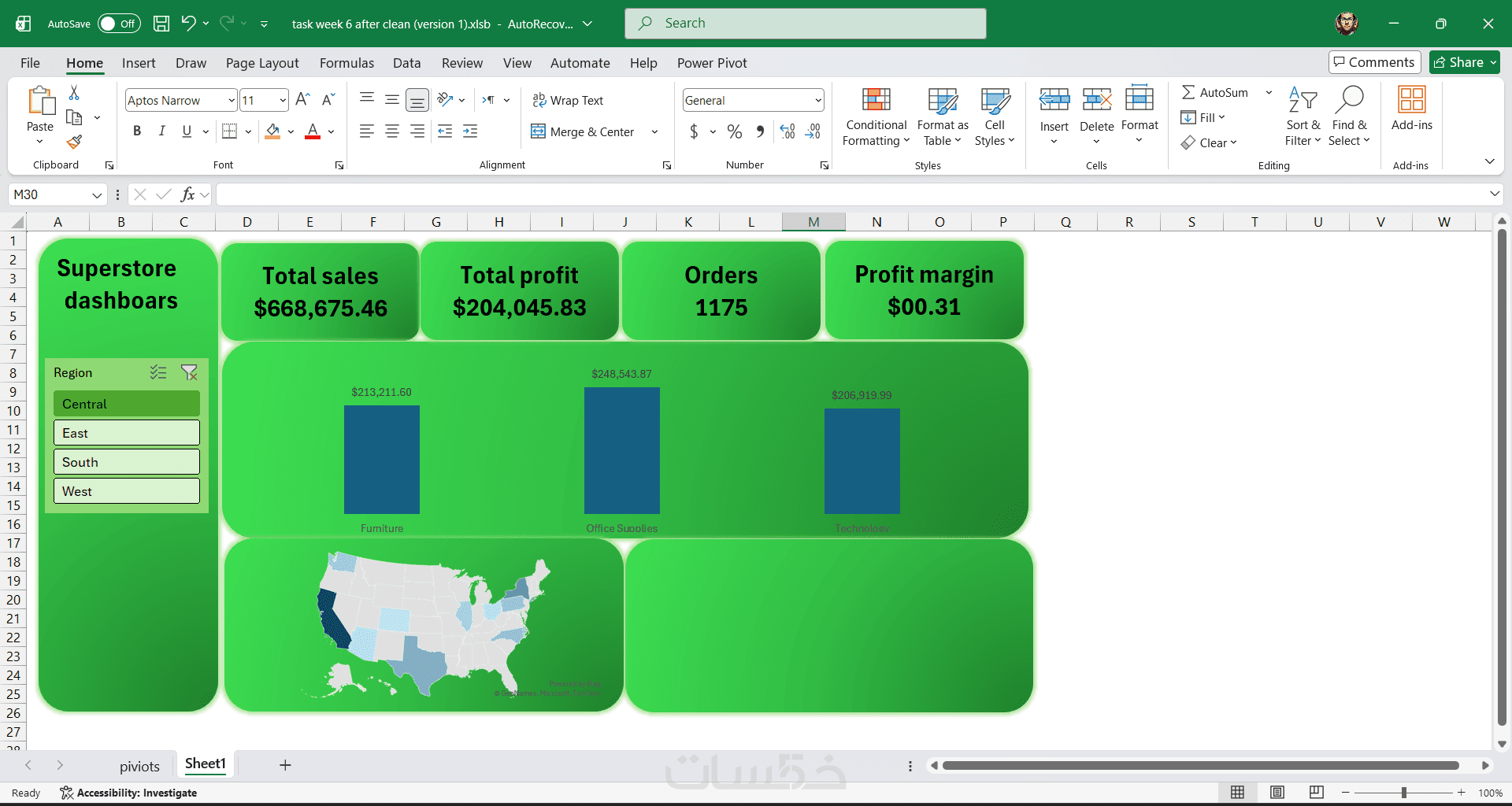Open the font size dropdown
Screen dimensions: 1512x806
coord(283,100)
